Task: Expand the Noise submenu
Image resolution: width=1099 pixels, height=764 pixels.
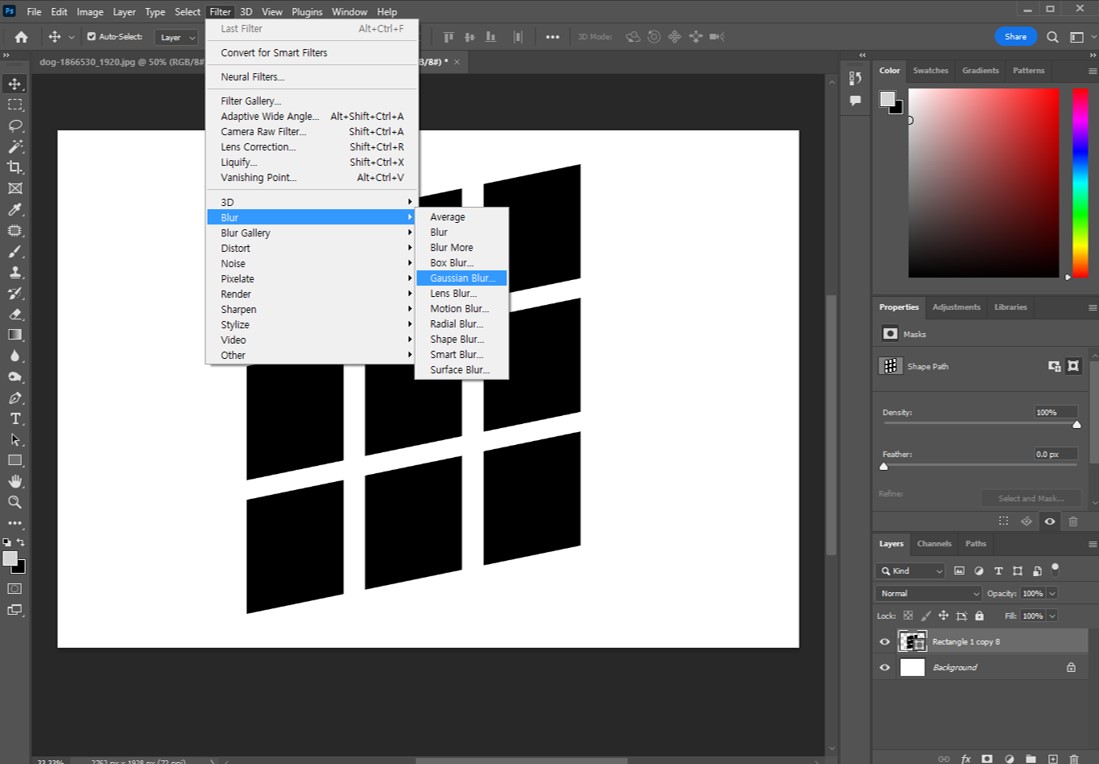Action: [x=312, y=264]
